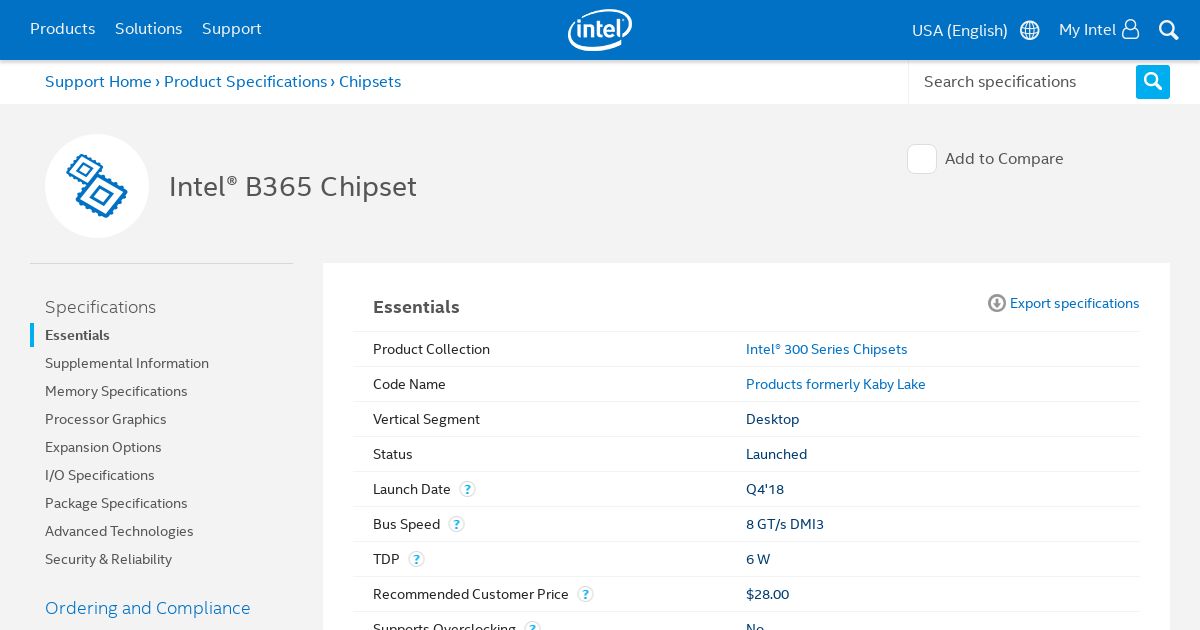Image resolution: width=1200 pixels, height=630 pixels.
Task: Click the 8 GT/s DMI3 value
Action: (x=785, y=524)
